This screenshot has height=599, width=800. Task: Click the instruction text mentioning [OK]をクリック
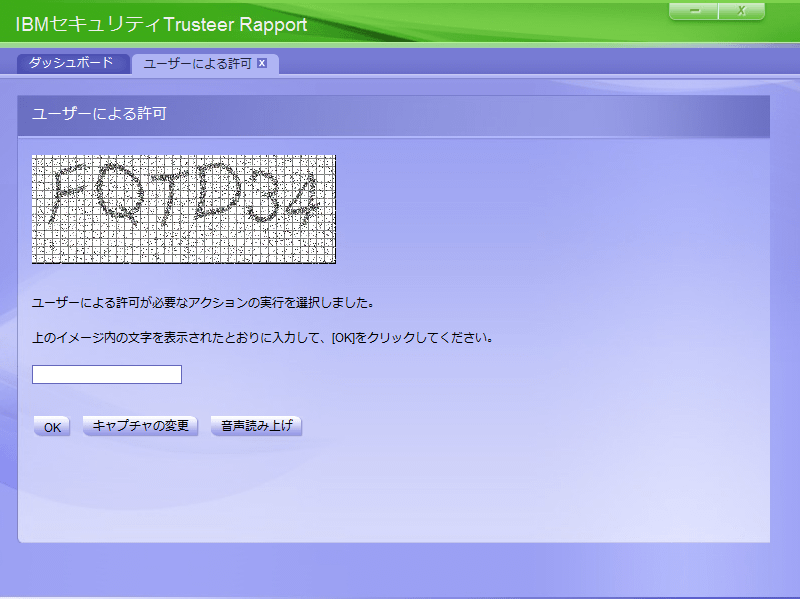[x=262, y=338]
